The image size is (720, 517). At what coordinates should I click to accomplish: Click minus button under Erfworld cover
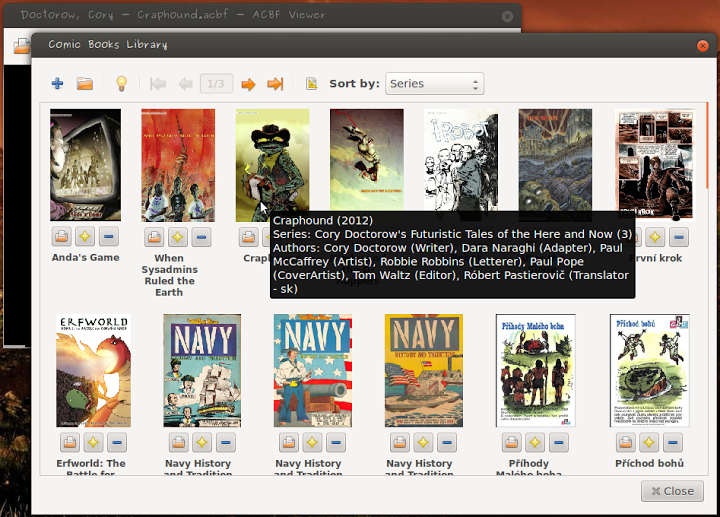(x=117, y=443)
